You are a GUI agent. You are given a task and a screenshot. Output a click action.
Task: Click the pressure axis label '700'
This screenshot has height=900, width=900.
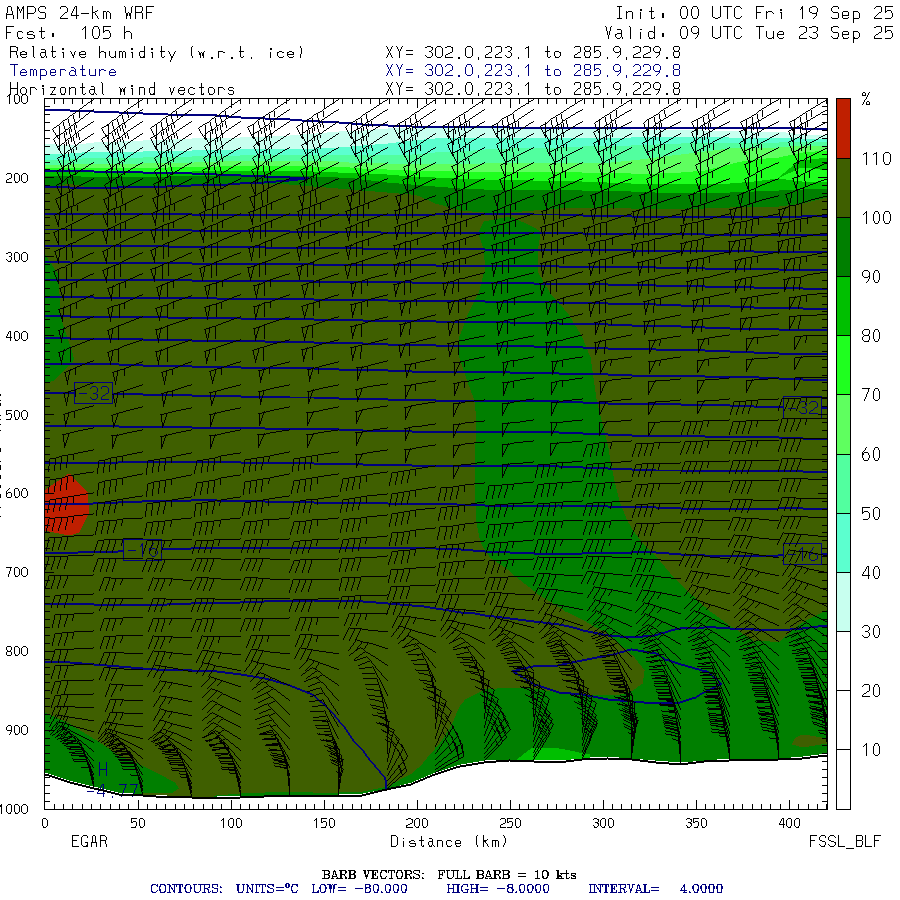17,572
